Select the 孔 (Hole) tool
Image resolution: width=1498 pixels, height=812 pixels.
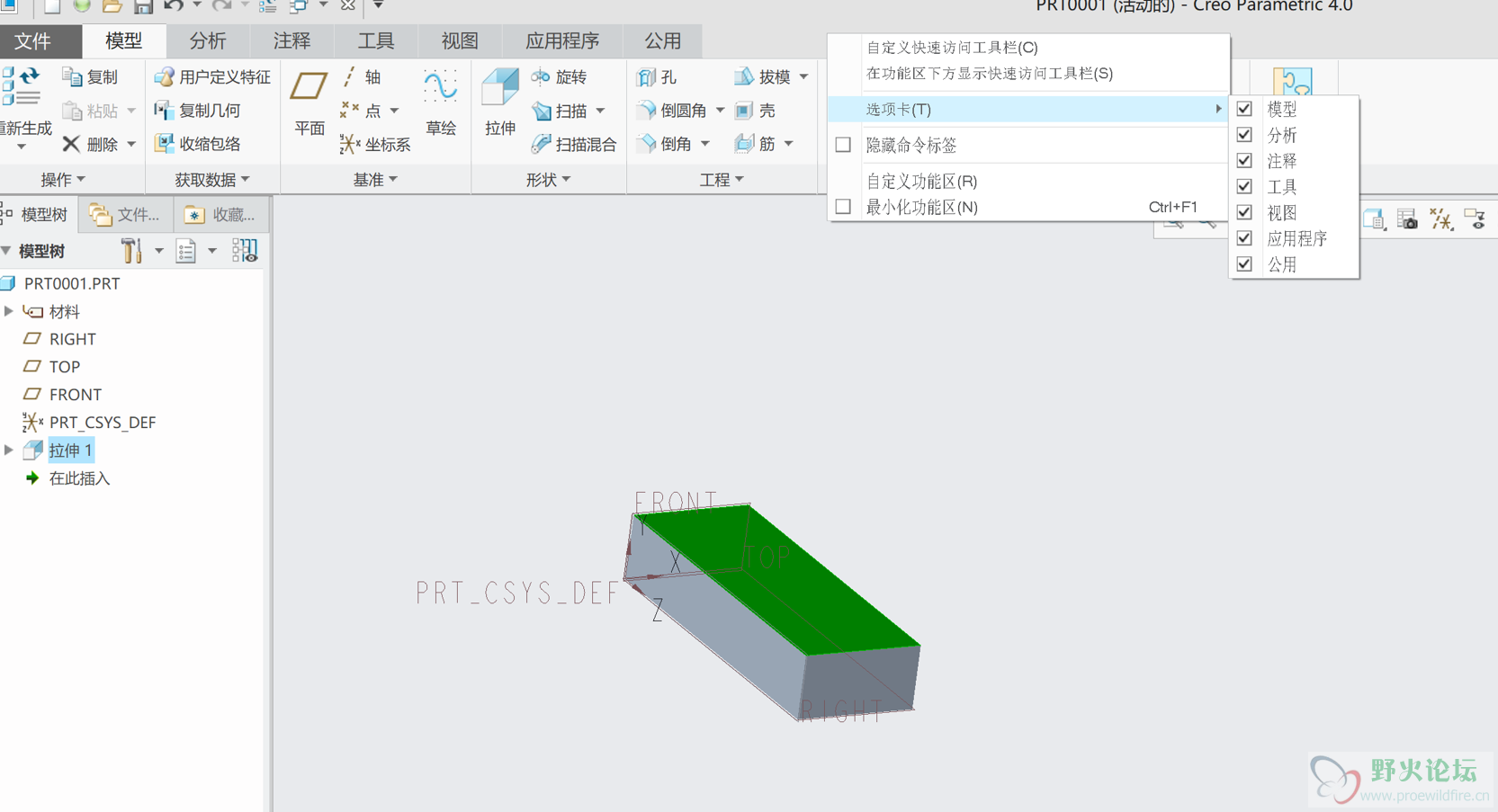pyautogui.click(x=657, y=77)
